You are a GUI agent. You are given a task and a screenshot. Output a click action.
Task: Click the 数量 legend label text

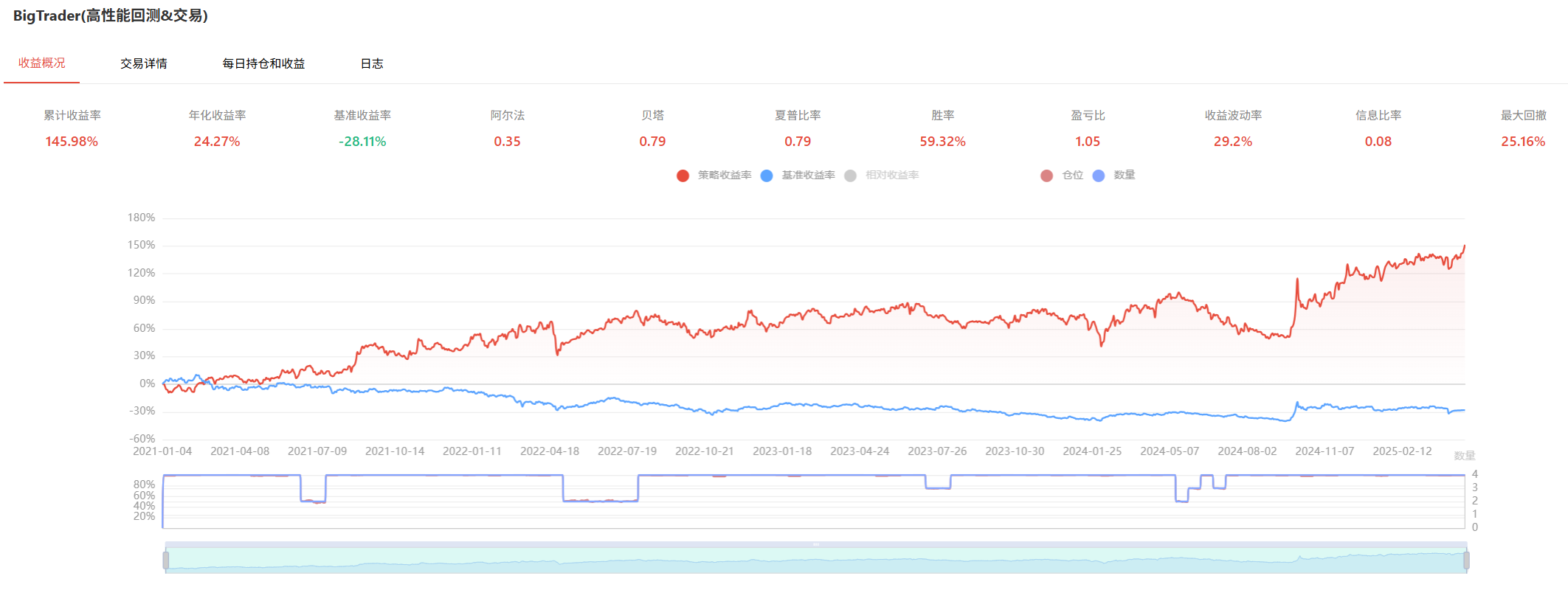click(x=1125, y=176)
